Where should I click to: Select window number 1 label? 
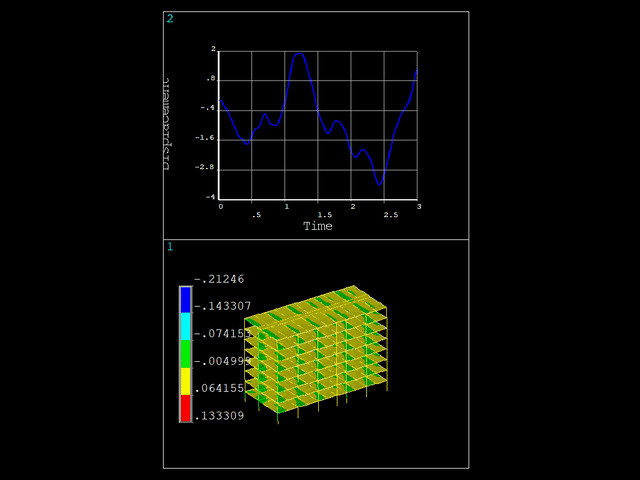point(170,246)
